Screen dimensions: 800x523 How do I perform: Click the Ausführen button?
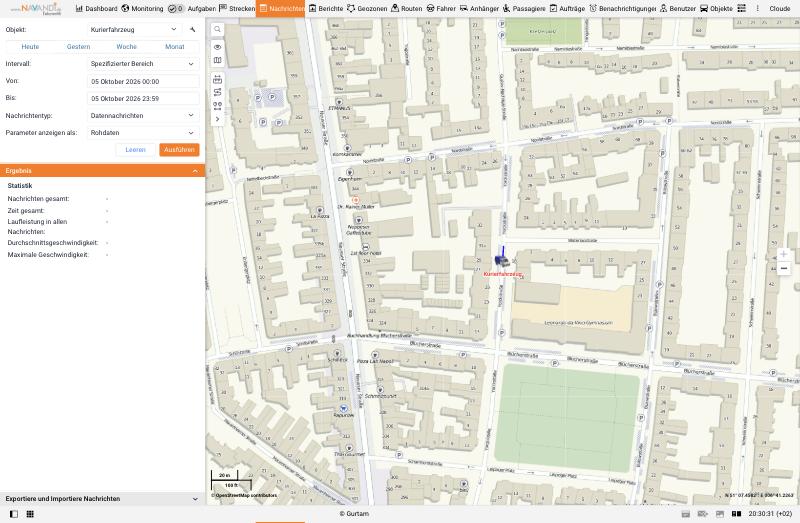point(179,150)
